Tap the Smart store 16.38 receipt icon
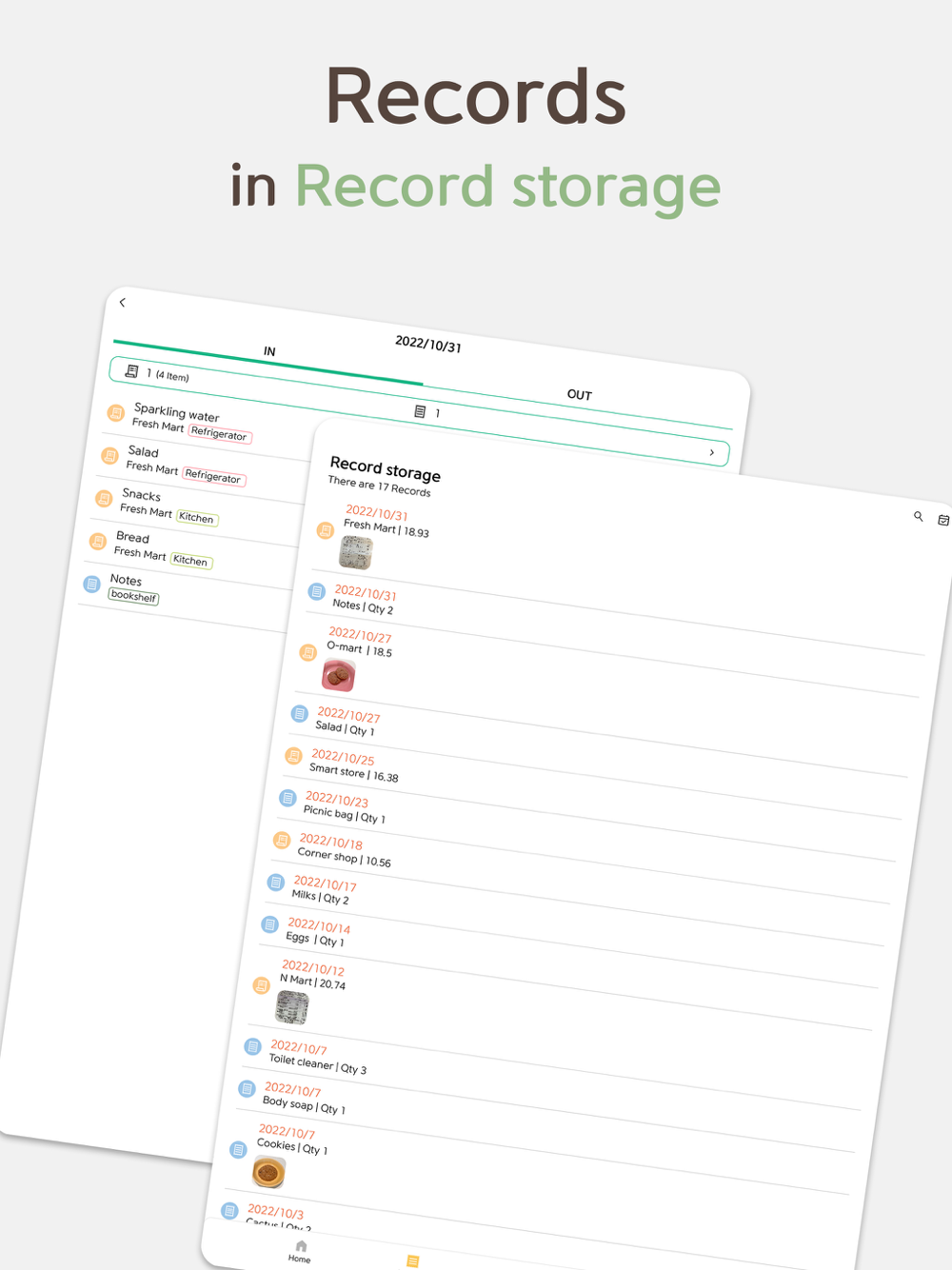The image size is (952, 1270). 293,756
